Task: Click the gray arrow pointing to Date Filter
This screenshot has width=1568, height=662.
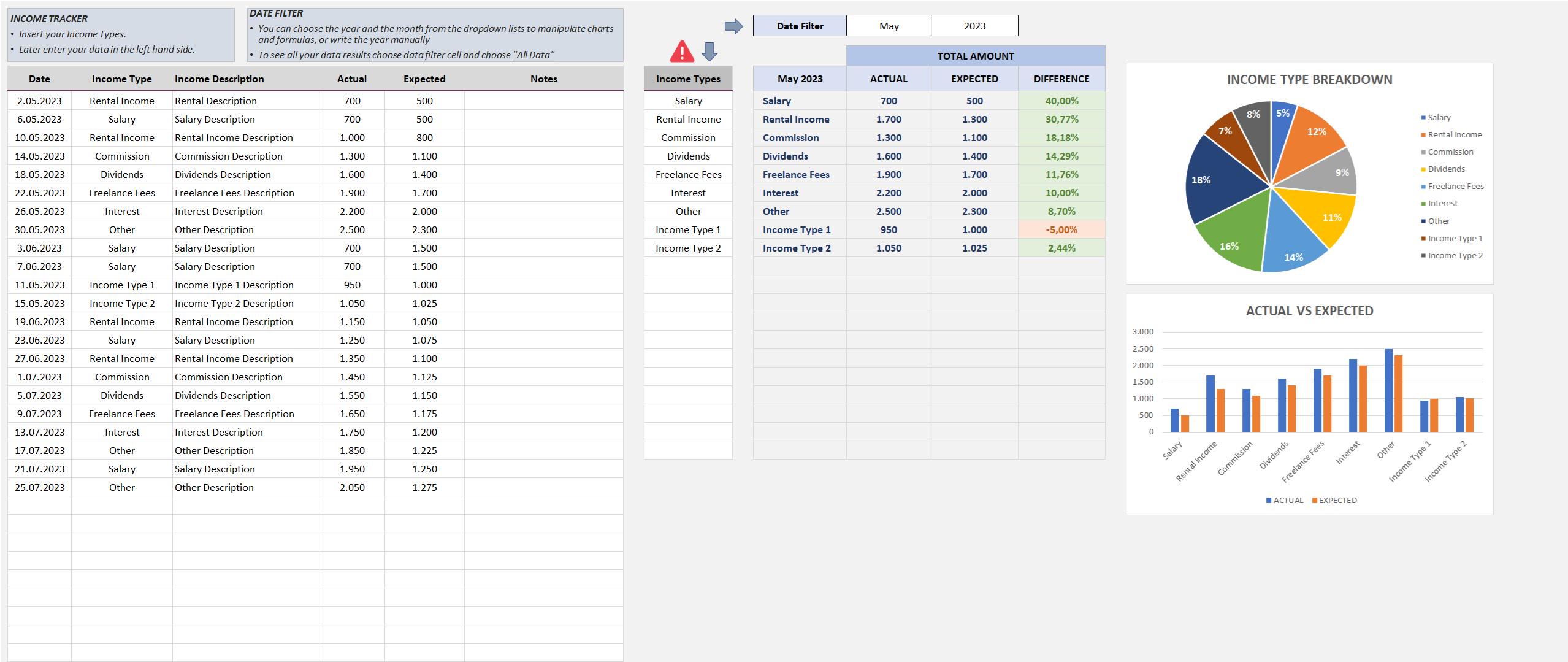Action: point(732,26)
